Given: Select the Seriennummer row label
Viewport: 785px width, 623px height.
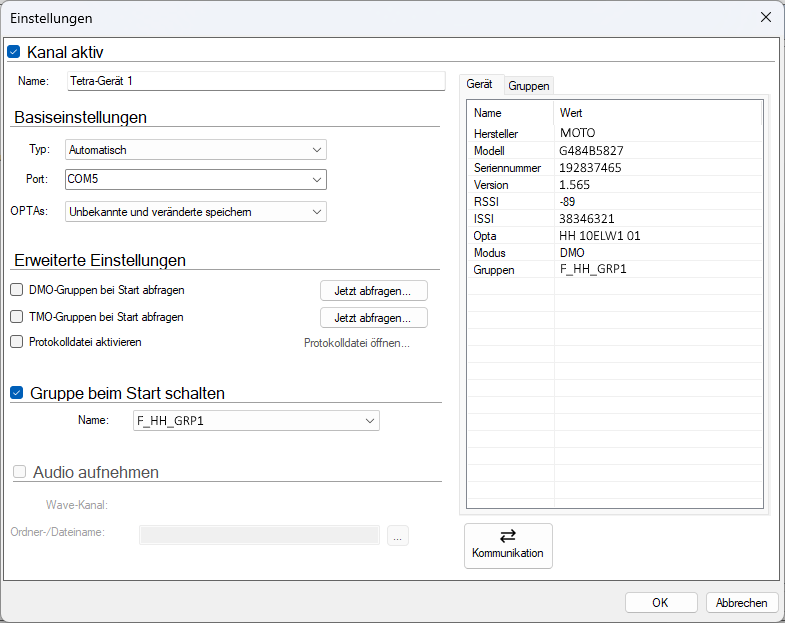Looking at the screenshot, I should pos(507,168).
